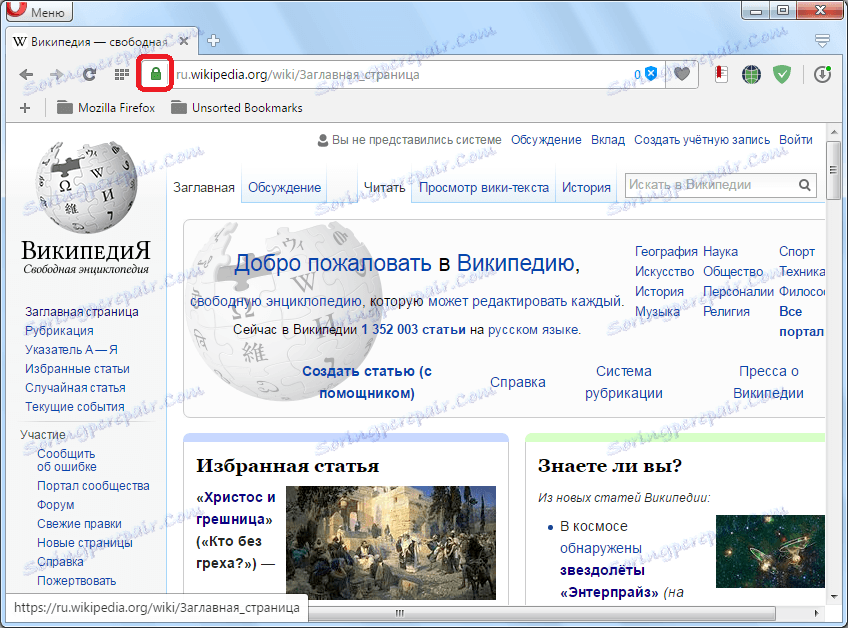Open Искусство portal link

click(665, 272)
